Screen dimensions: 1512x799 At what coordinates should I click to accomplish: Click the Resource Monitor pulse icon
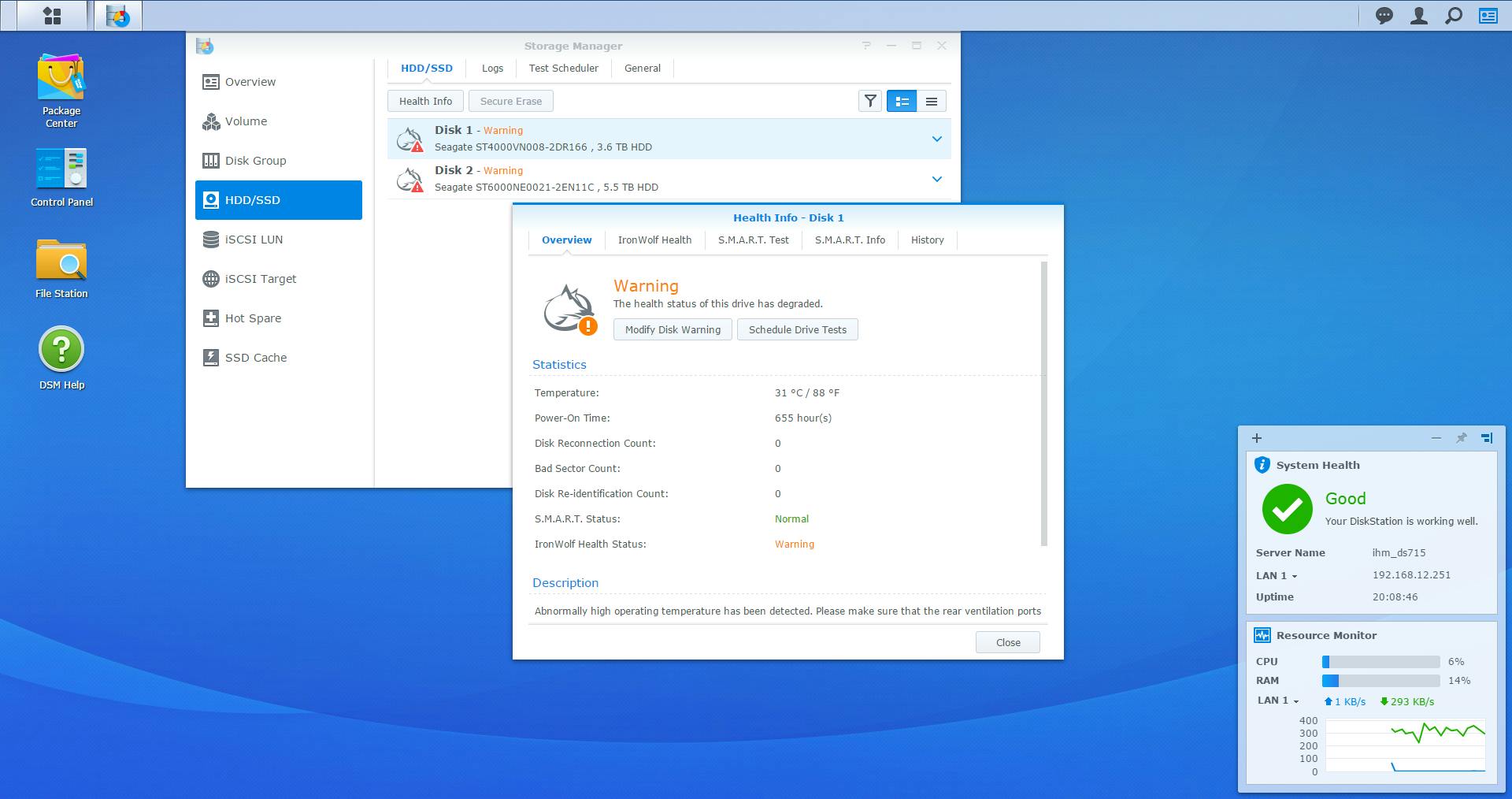point(1262,635)
